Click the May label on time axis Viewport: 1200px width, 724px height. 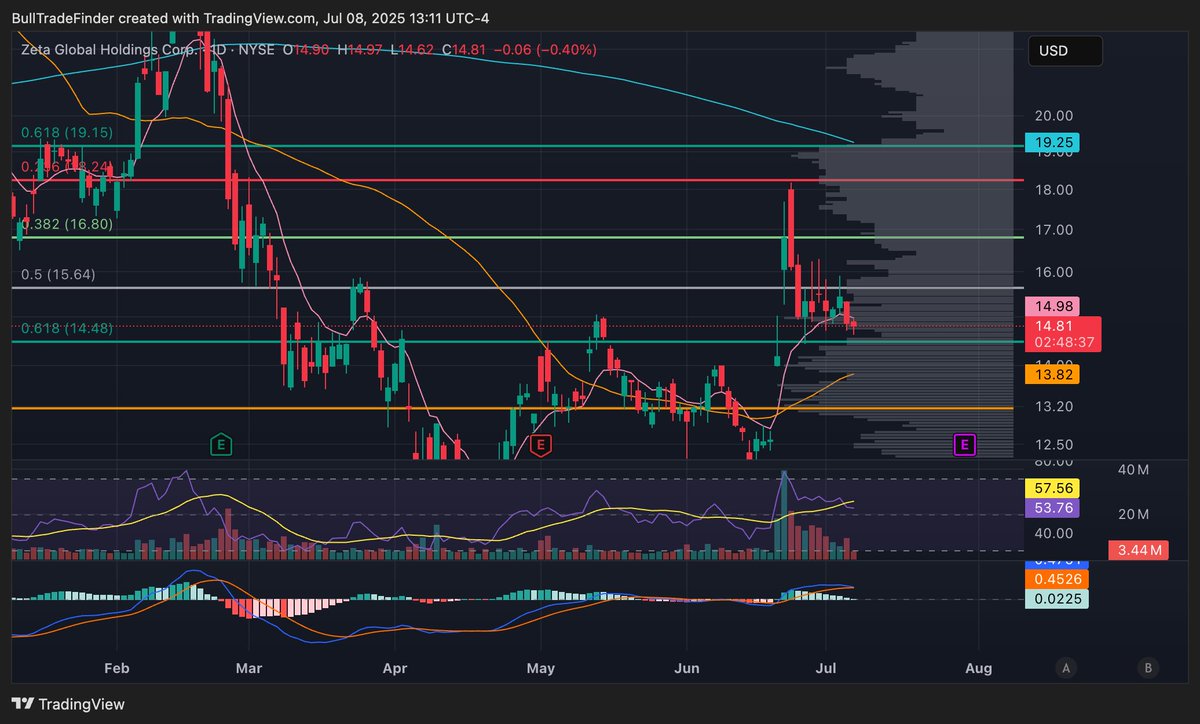click(x=540, y=668)
